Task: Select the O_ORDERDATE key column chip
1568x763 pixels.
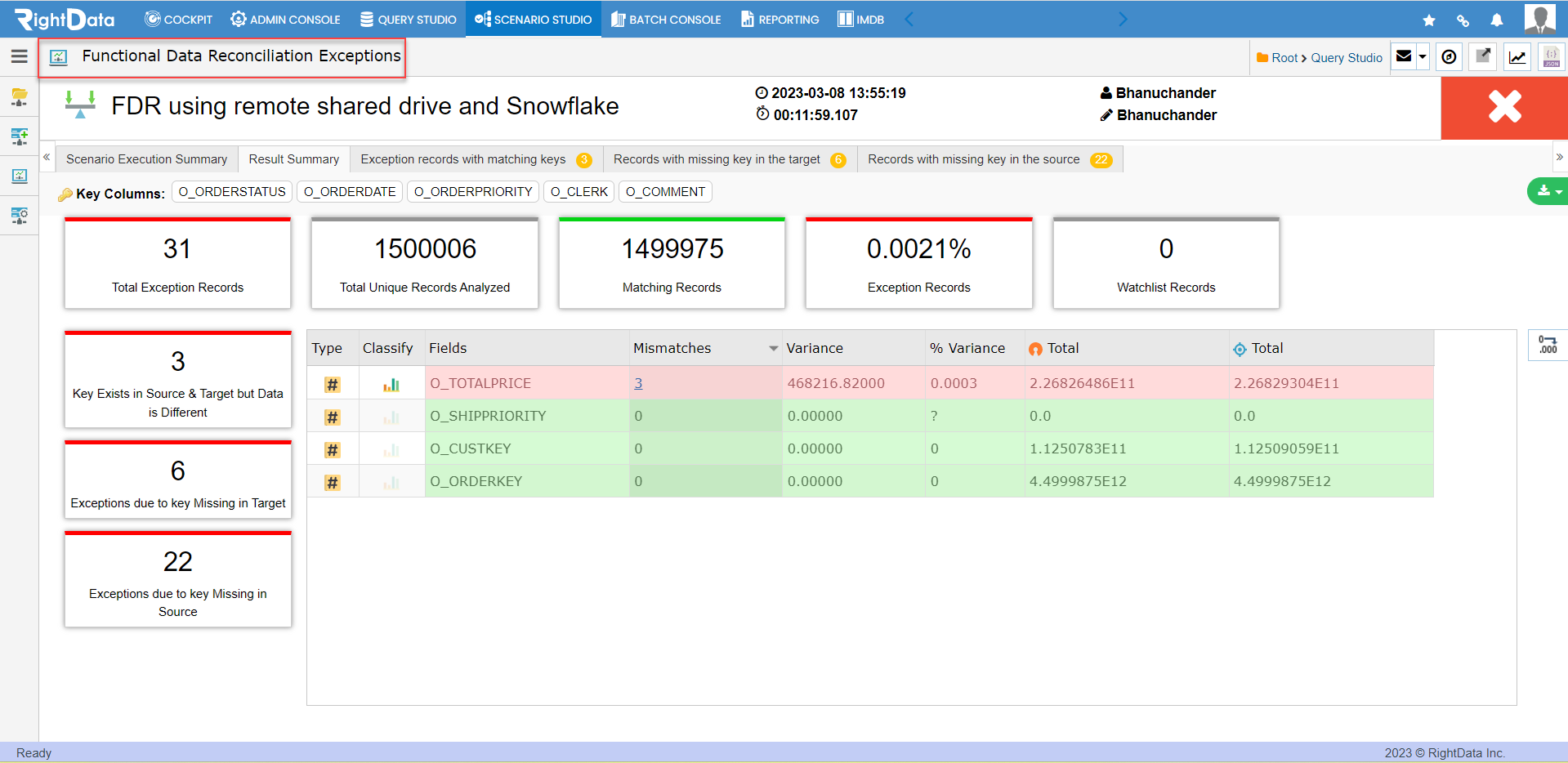Action: 350,192
